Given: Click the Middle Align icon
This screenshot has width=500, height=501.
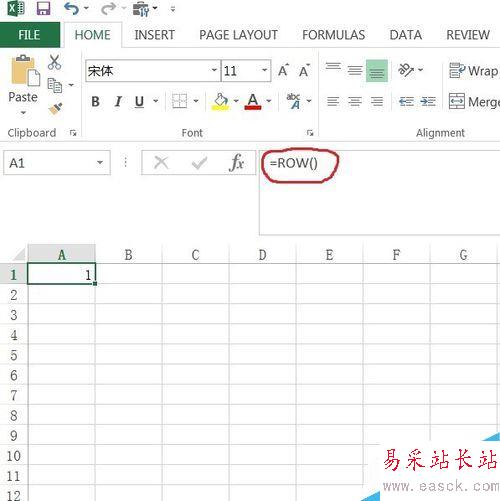Looking at the screenshot, I should [x=355, y=70].
